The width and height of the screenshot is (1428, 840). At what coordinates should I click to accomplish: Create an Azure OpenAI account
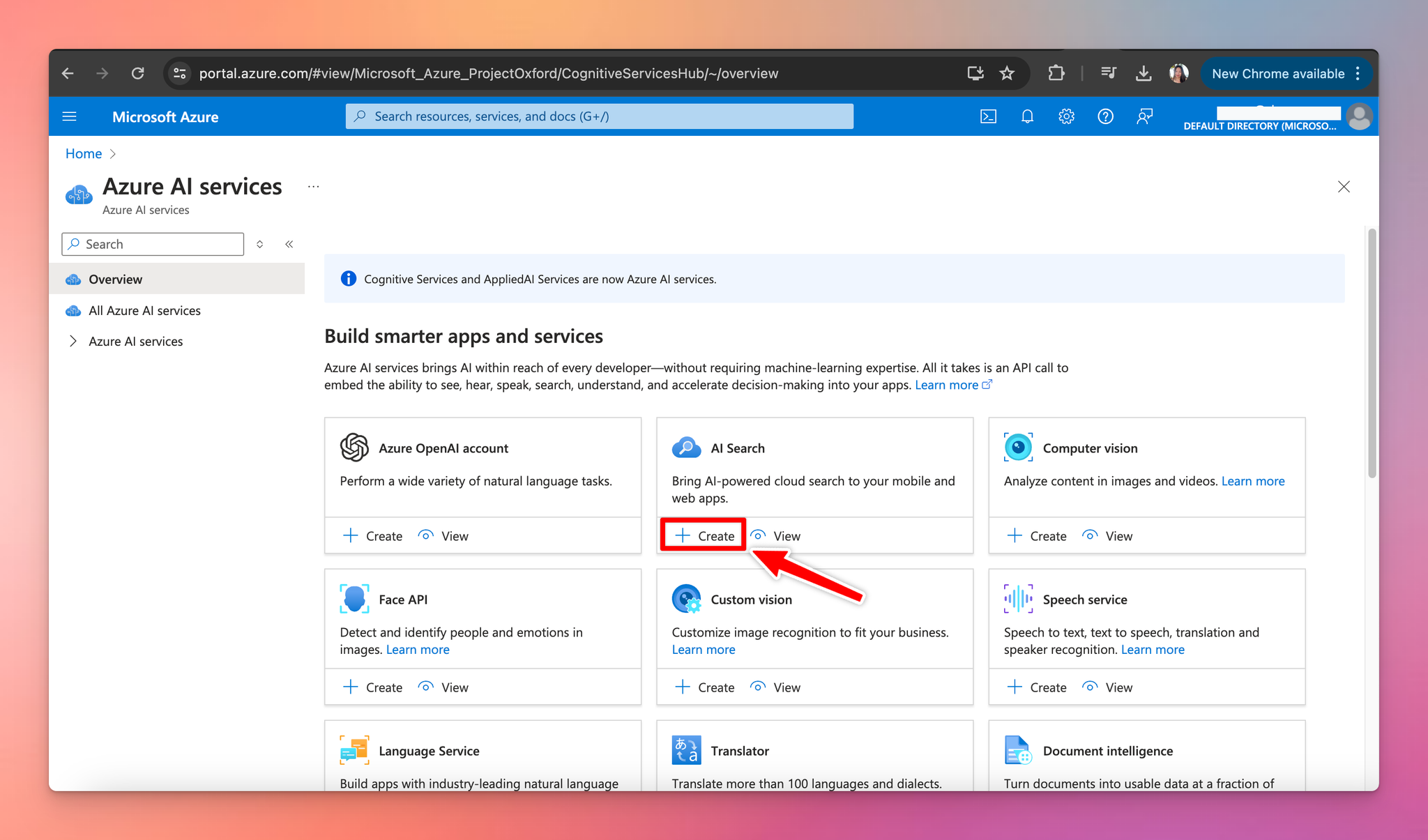(373, 535)
